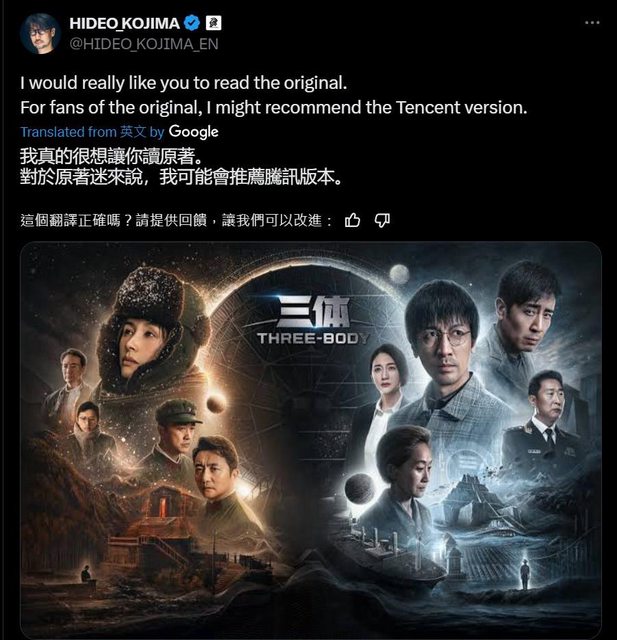
Task: Click the translation feedback prompt text
Action: [x=176, y=220]
